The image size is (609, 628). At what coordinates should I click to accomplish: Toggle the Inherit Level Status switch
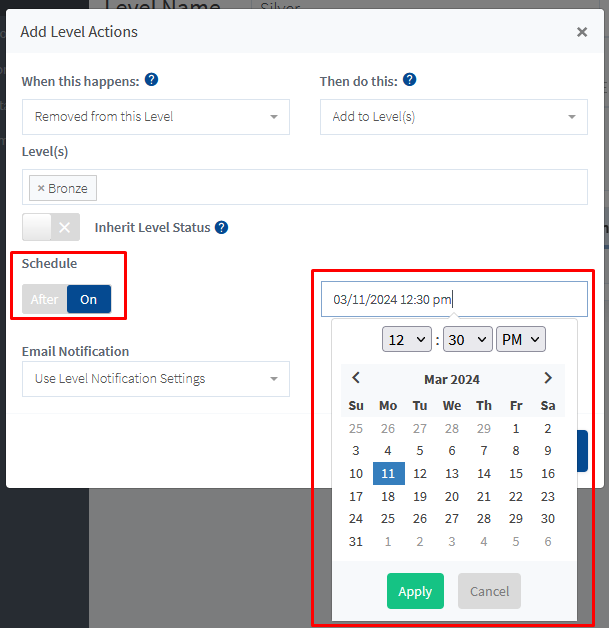point(51,227)
